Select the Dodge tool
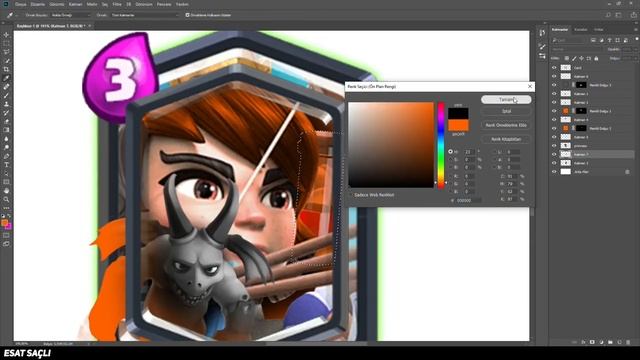 coord(6,147)
